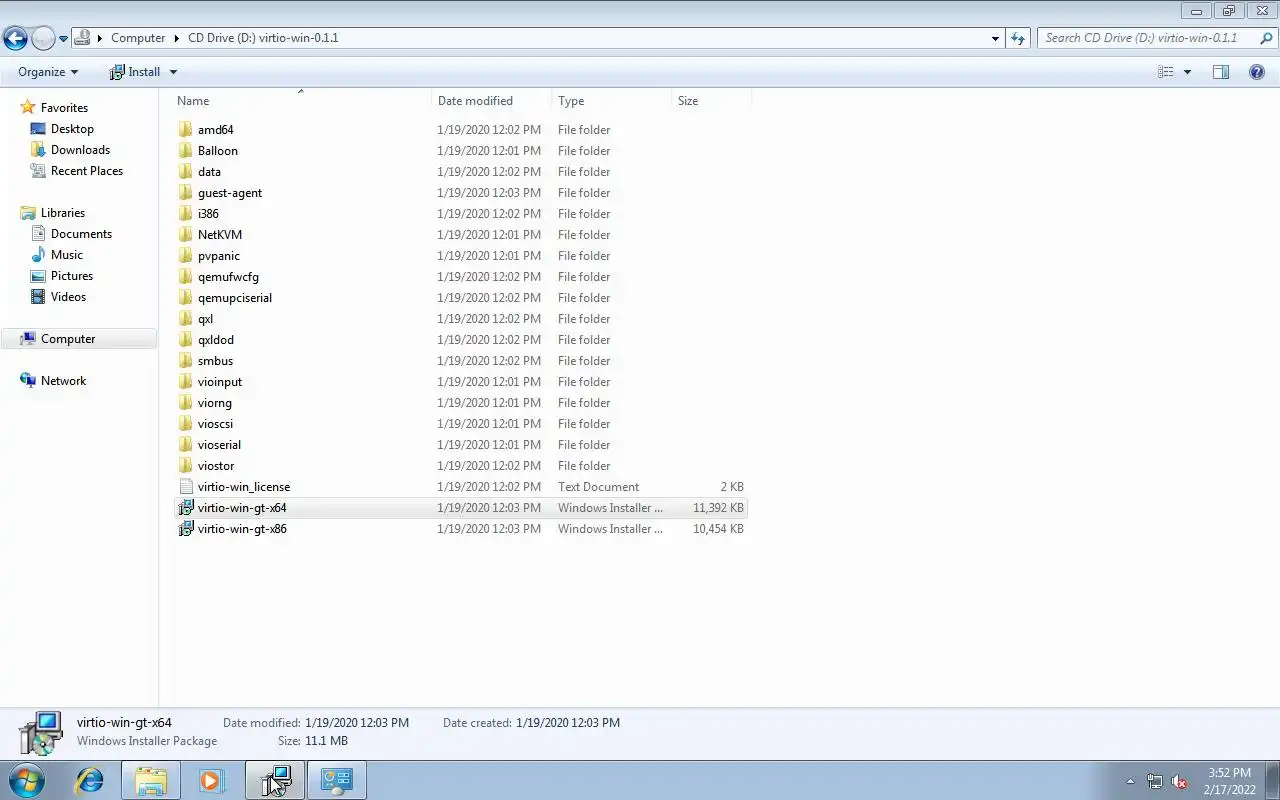Open the view options dropdown arrow

(x=1187, y=72)
